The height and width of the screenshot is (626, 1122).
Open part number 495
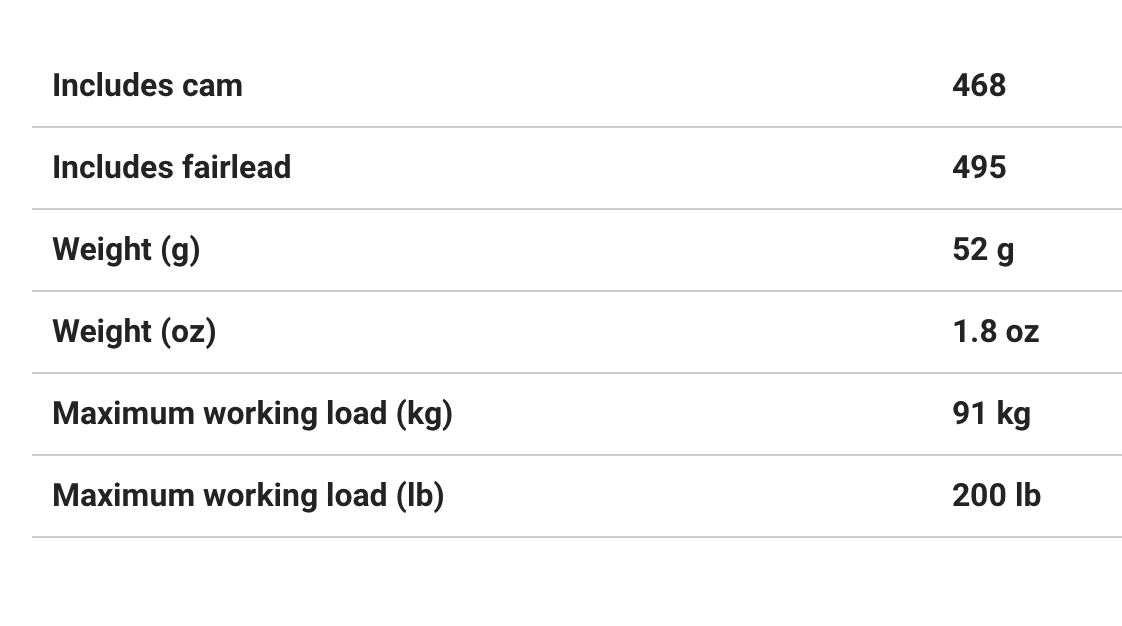click(x=978, y=168)
